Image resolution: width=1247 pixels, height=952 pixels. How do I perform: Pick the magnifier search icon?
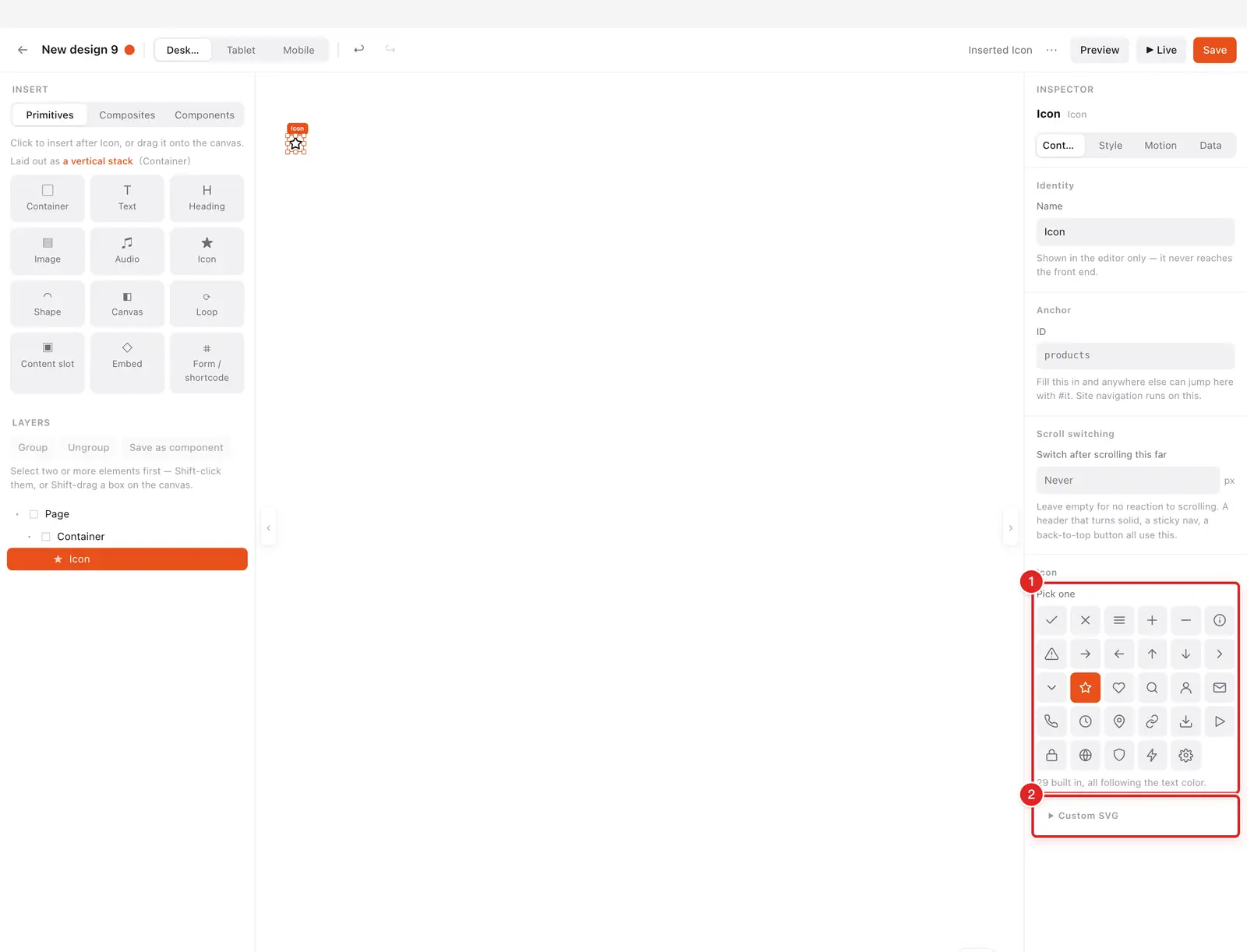click(x=1152, y=688)
